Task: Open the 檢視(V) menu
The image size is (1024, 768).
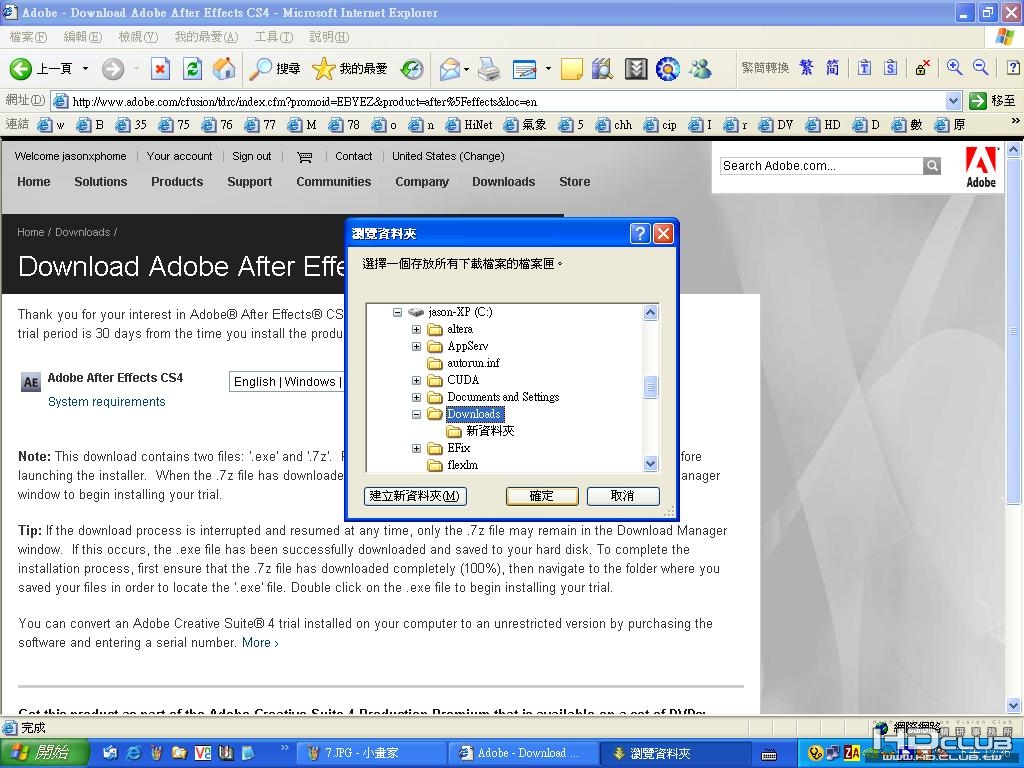Action: [x=138, y=37]
